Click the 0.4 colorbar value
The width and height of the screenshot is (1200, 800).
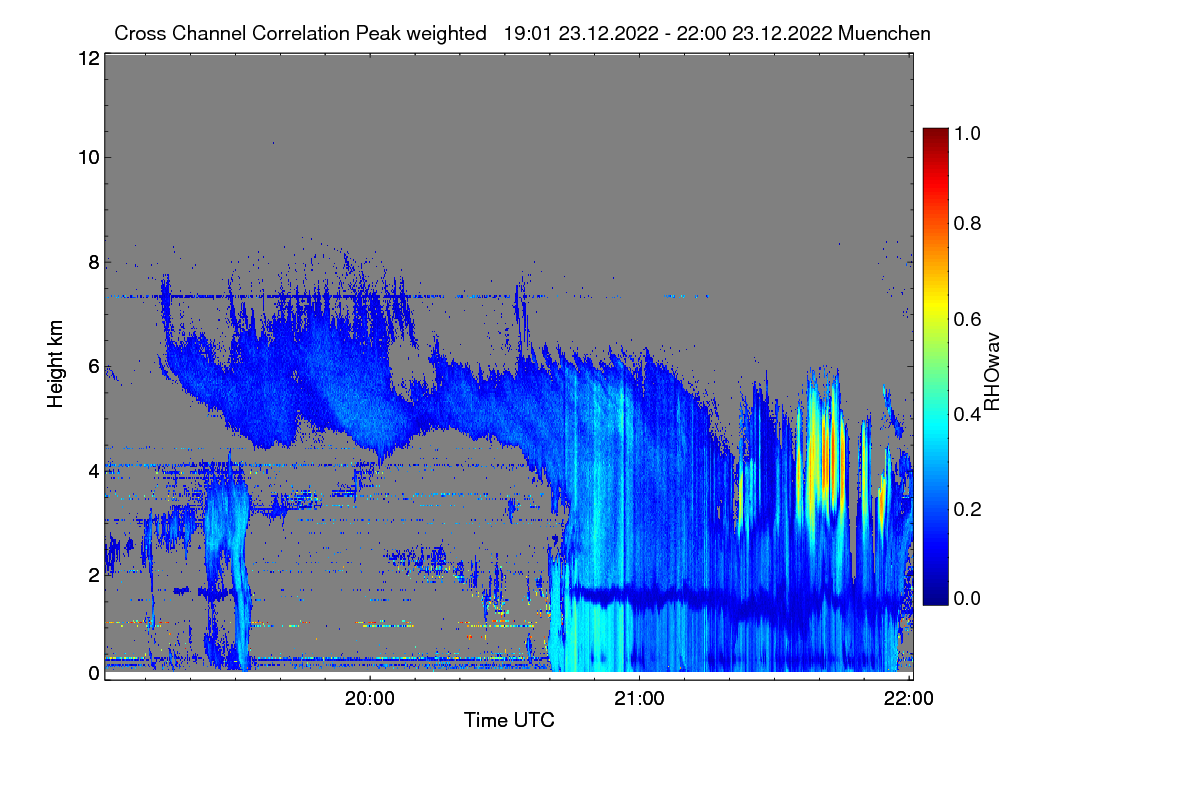tap(968, 414)
